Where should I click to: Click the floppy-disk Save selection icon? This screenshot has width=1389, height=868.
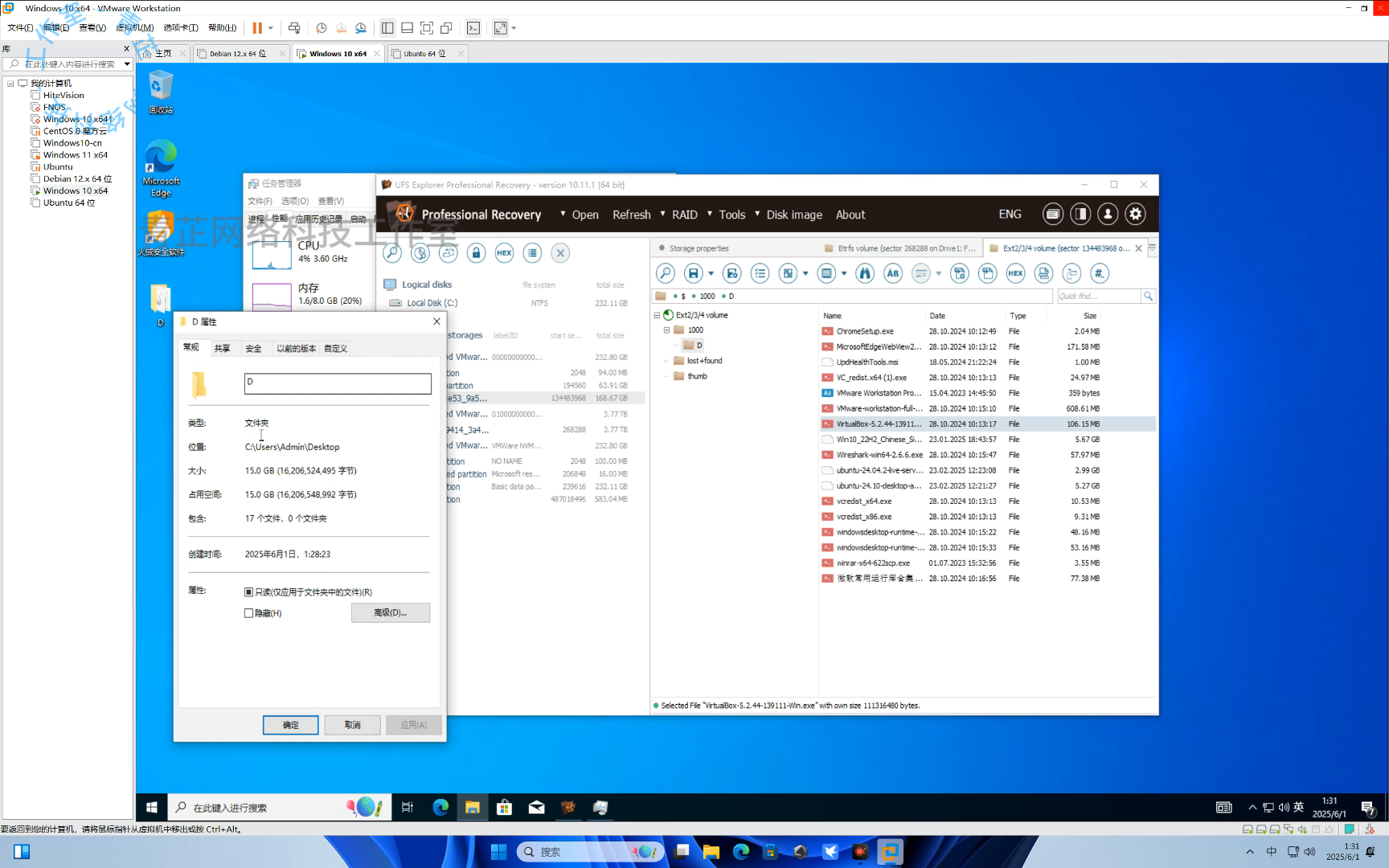694,273
